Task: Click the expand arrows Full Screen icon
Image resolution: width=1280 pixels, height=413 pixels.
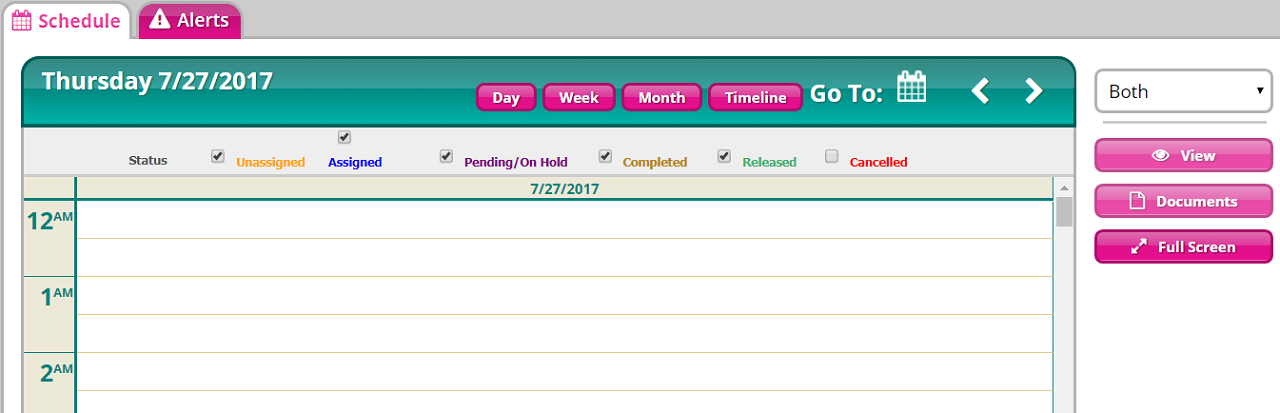Action: coord(1138,247)
